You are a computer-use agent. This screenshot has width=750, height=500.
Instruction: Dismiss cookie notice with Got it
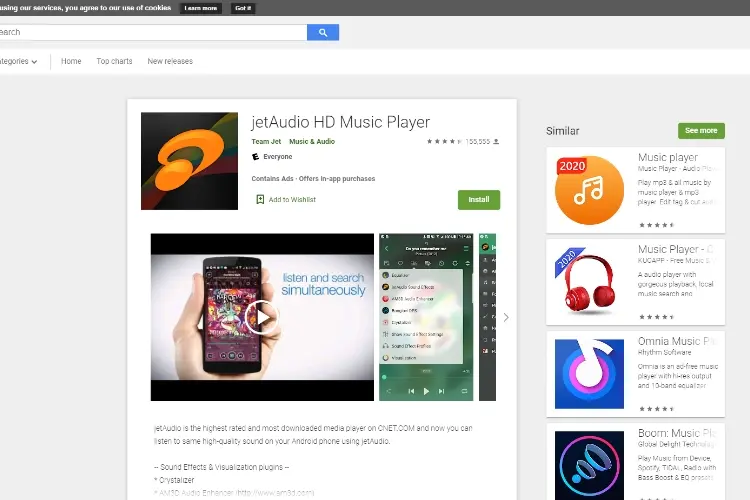(243, 8)
